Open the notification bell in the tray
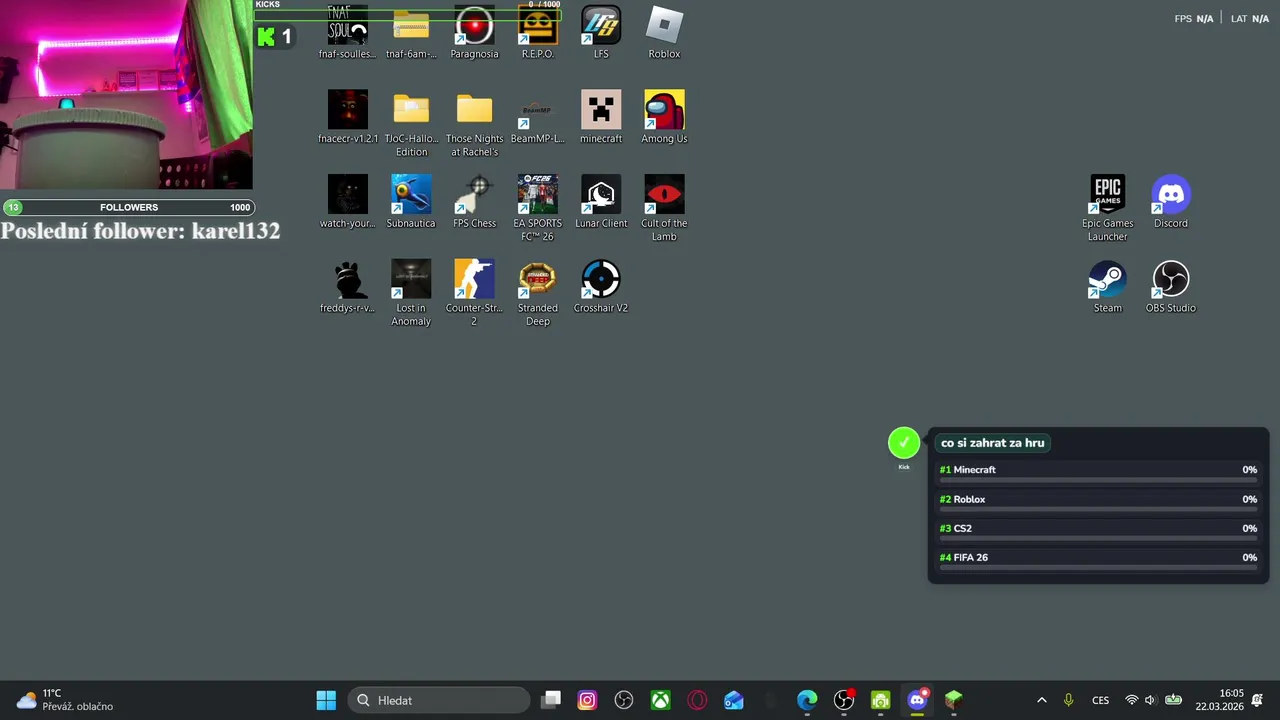The width and height of the screenshot is (1280, 720). 1257,700
